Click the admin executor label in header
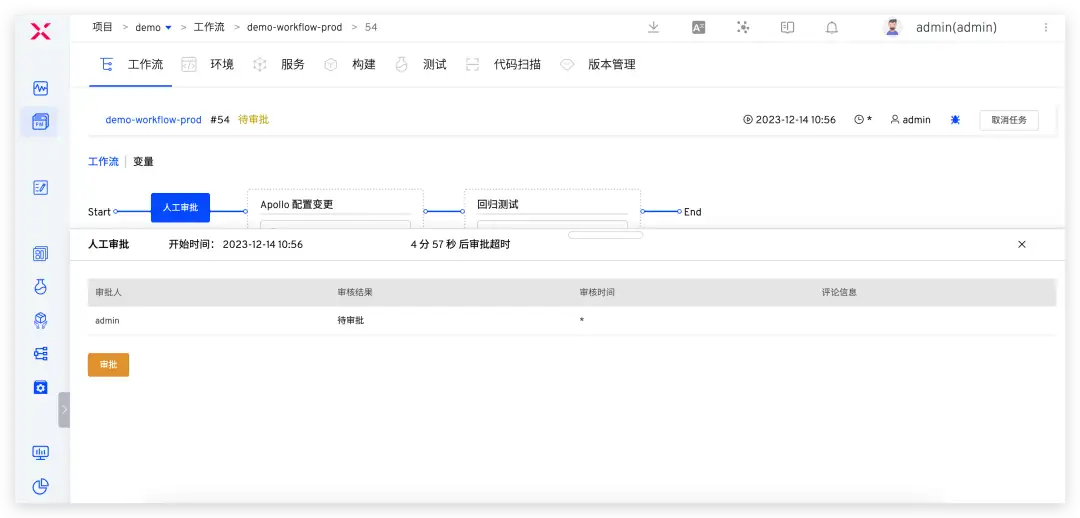This screenshot has width=1080, height=518. tap(910, 120)
